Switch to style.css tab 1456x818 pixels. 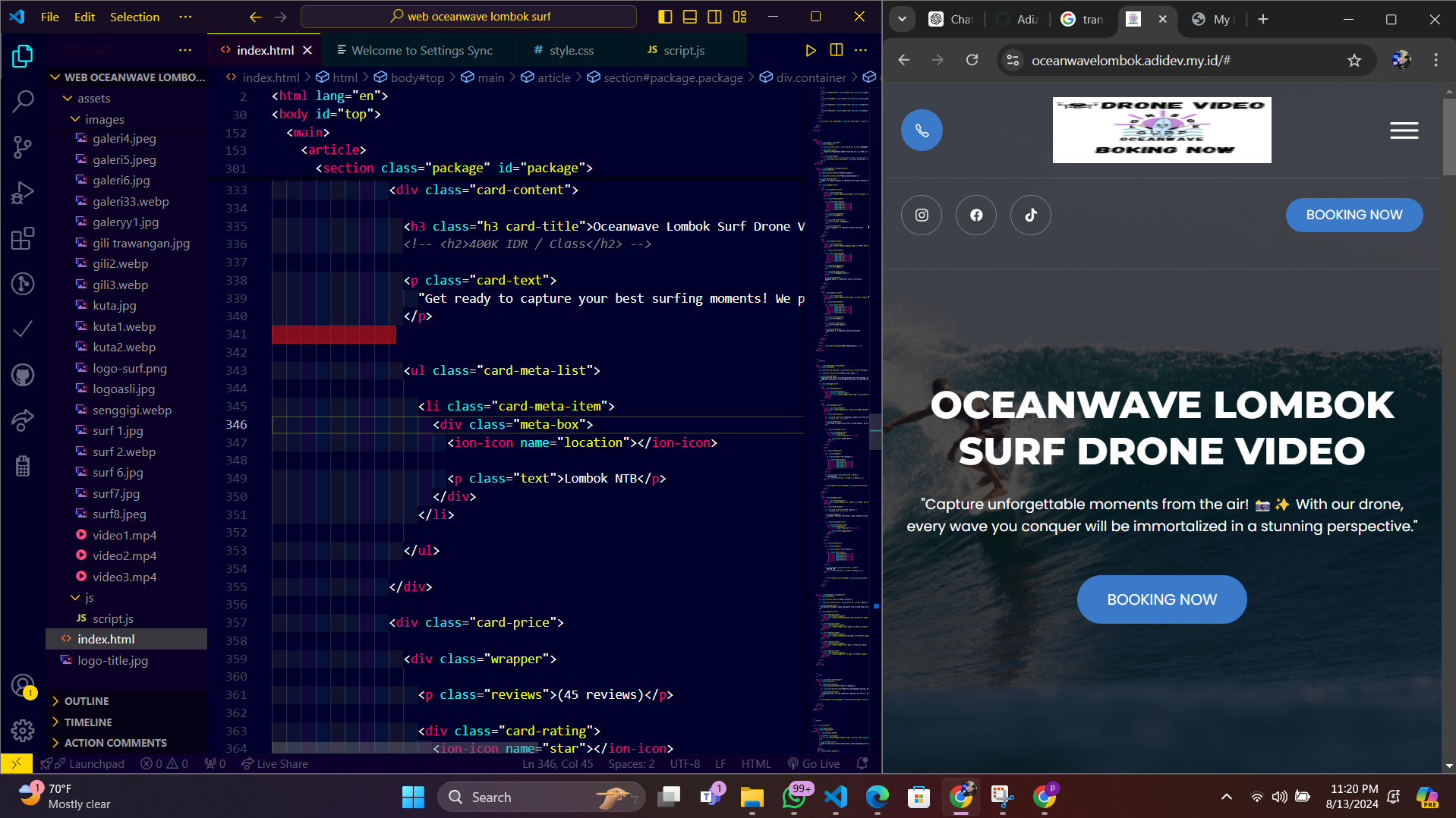(571, 50)
